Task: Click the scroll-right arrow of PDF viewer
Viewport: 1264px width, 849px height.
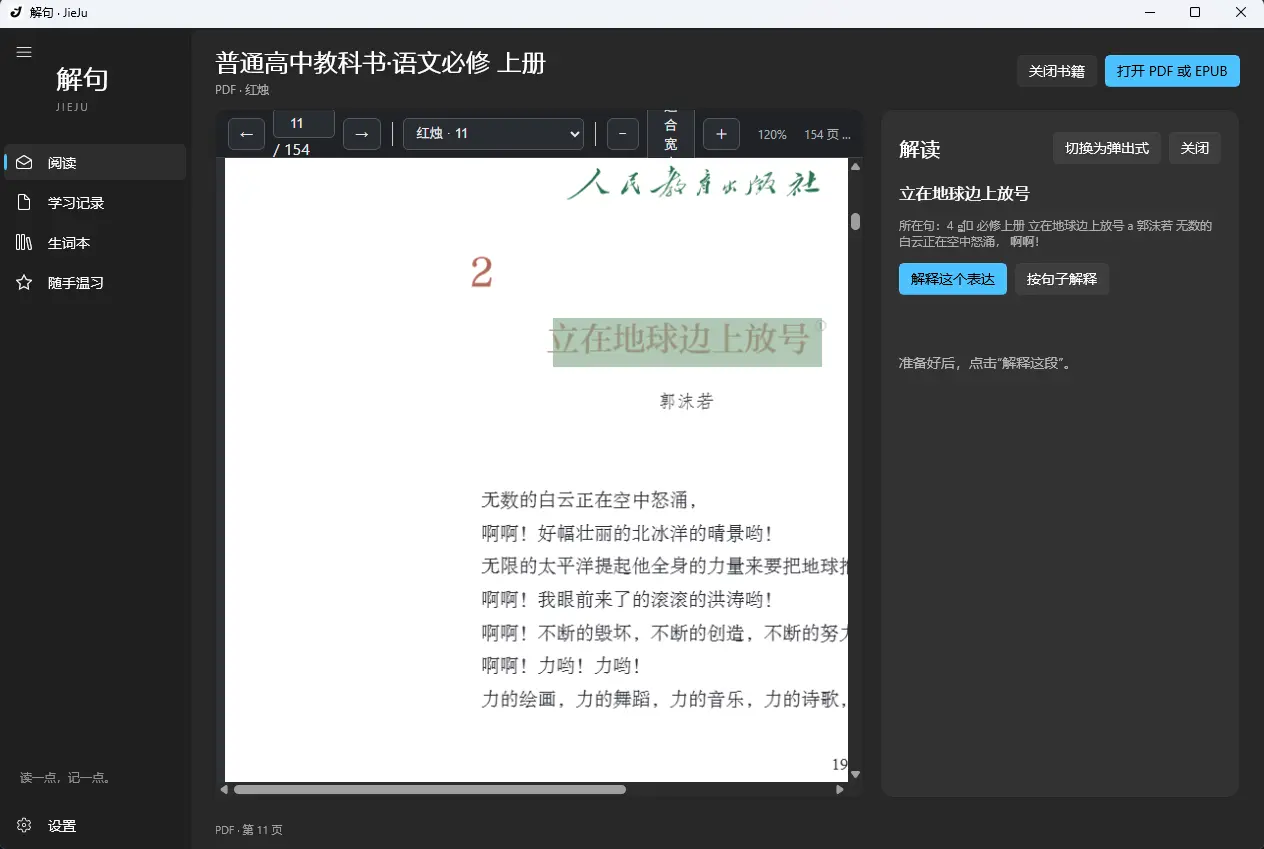Action: tap(840, 789)
